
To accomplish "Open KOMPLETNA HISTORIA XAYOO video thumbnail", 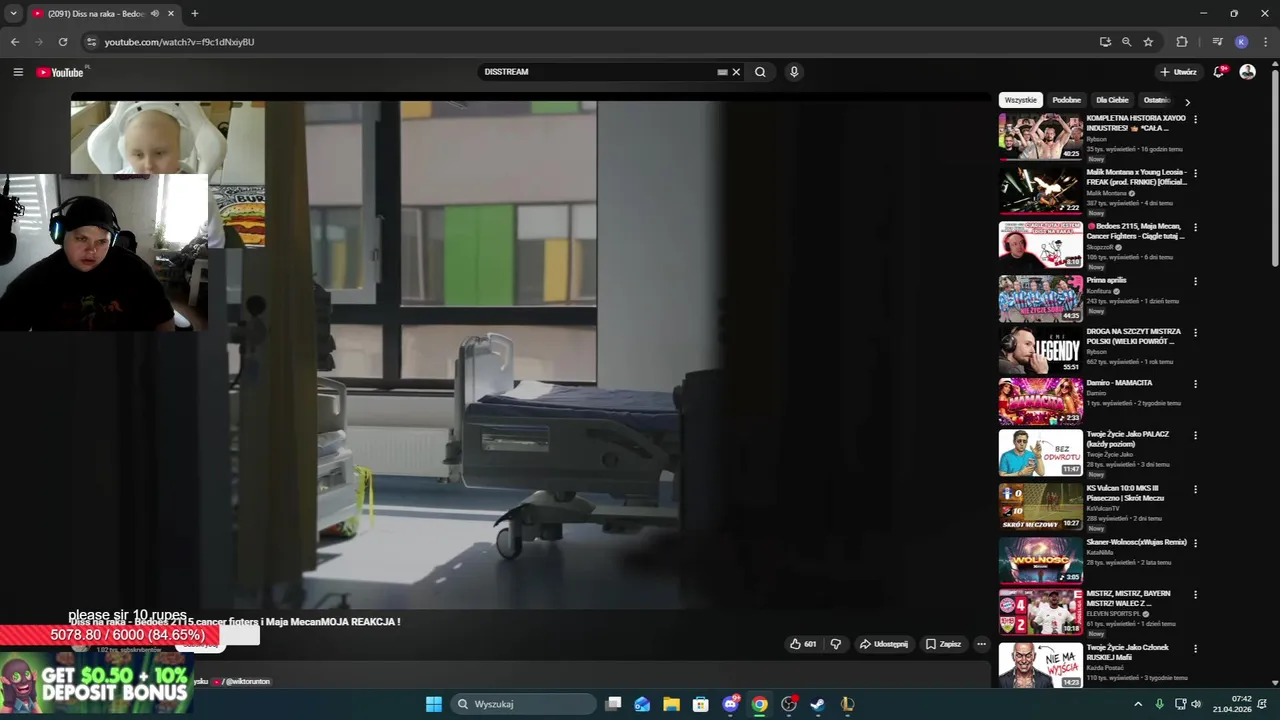I will tap(1040, 136).
